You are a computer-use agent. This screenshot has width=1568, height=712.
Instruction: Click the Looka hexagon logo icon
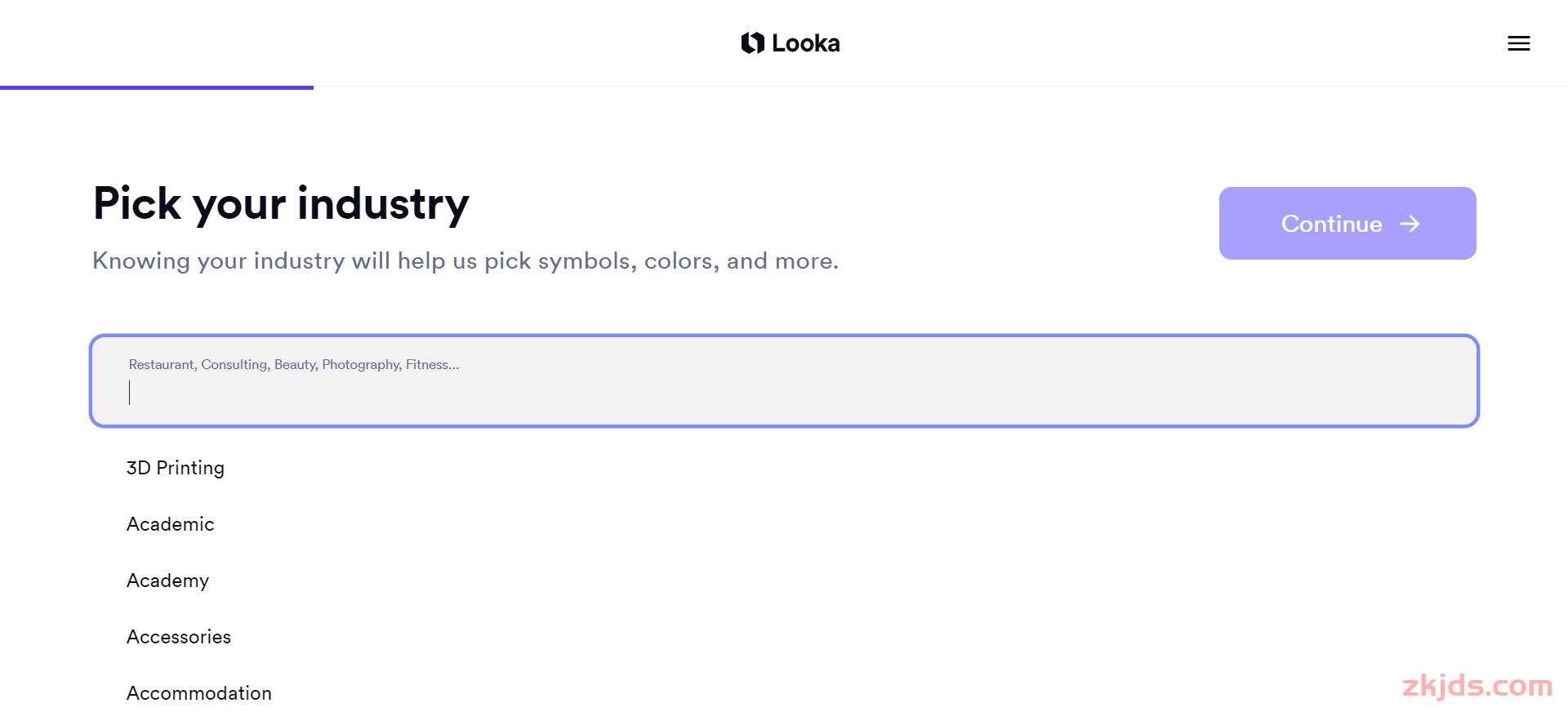pos(752,42)
